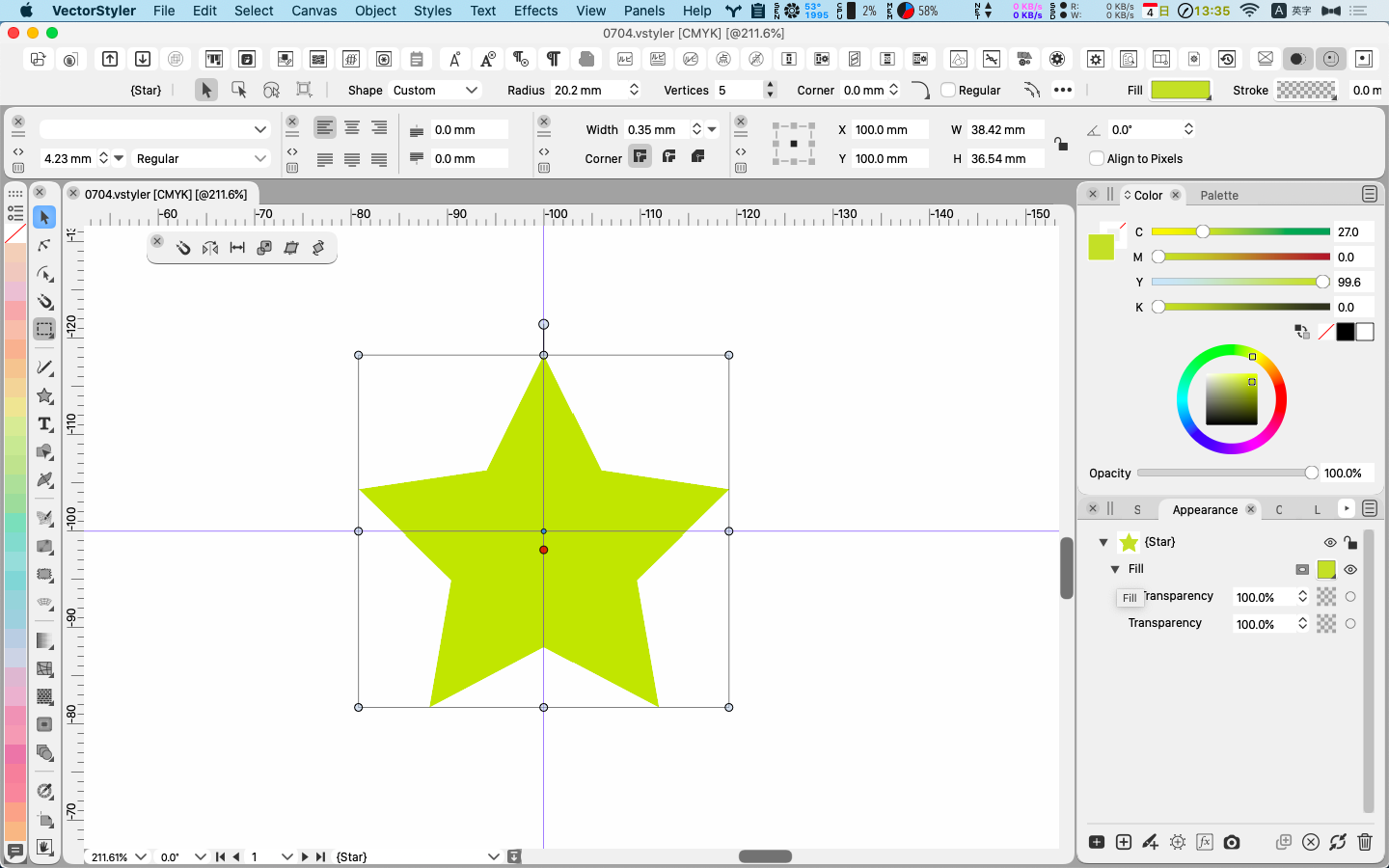
Task: Toggle visibility eye of the Fill row
Action: pyautogui.click(x=1350, y=569)
